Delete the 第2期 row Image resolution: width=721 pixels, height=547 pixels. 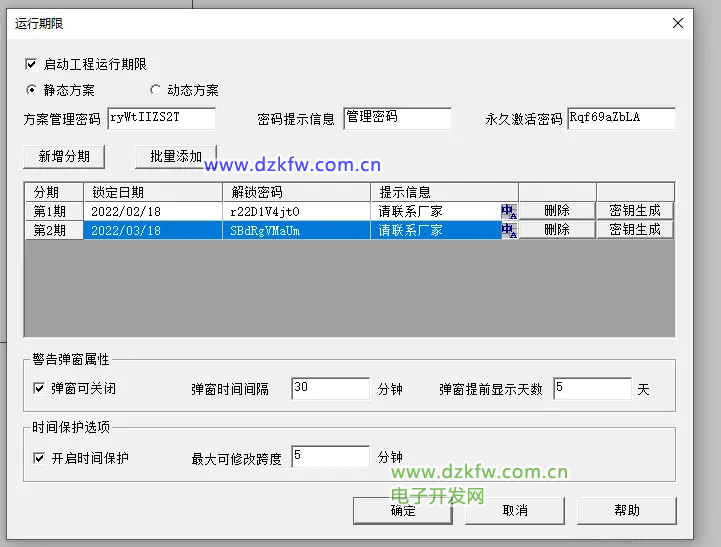tap(557, 230)
